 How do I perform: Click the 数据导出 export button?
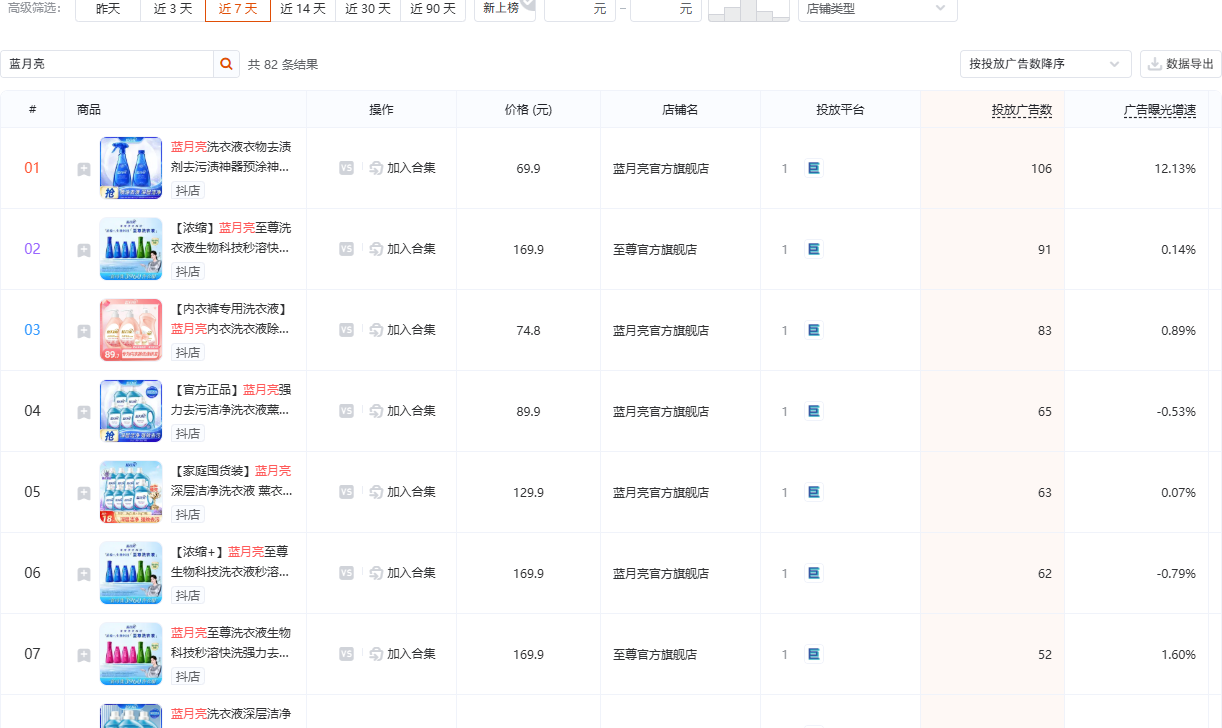pos(1181,64)
